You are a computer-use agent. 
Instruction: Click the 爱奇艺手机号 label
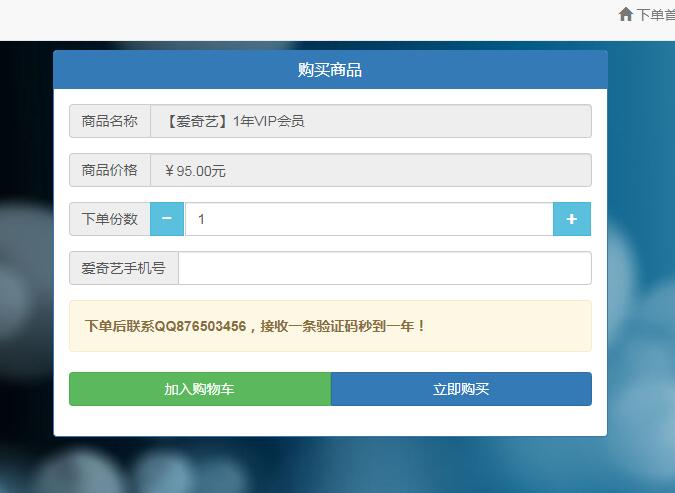click(124, 268)
